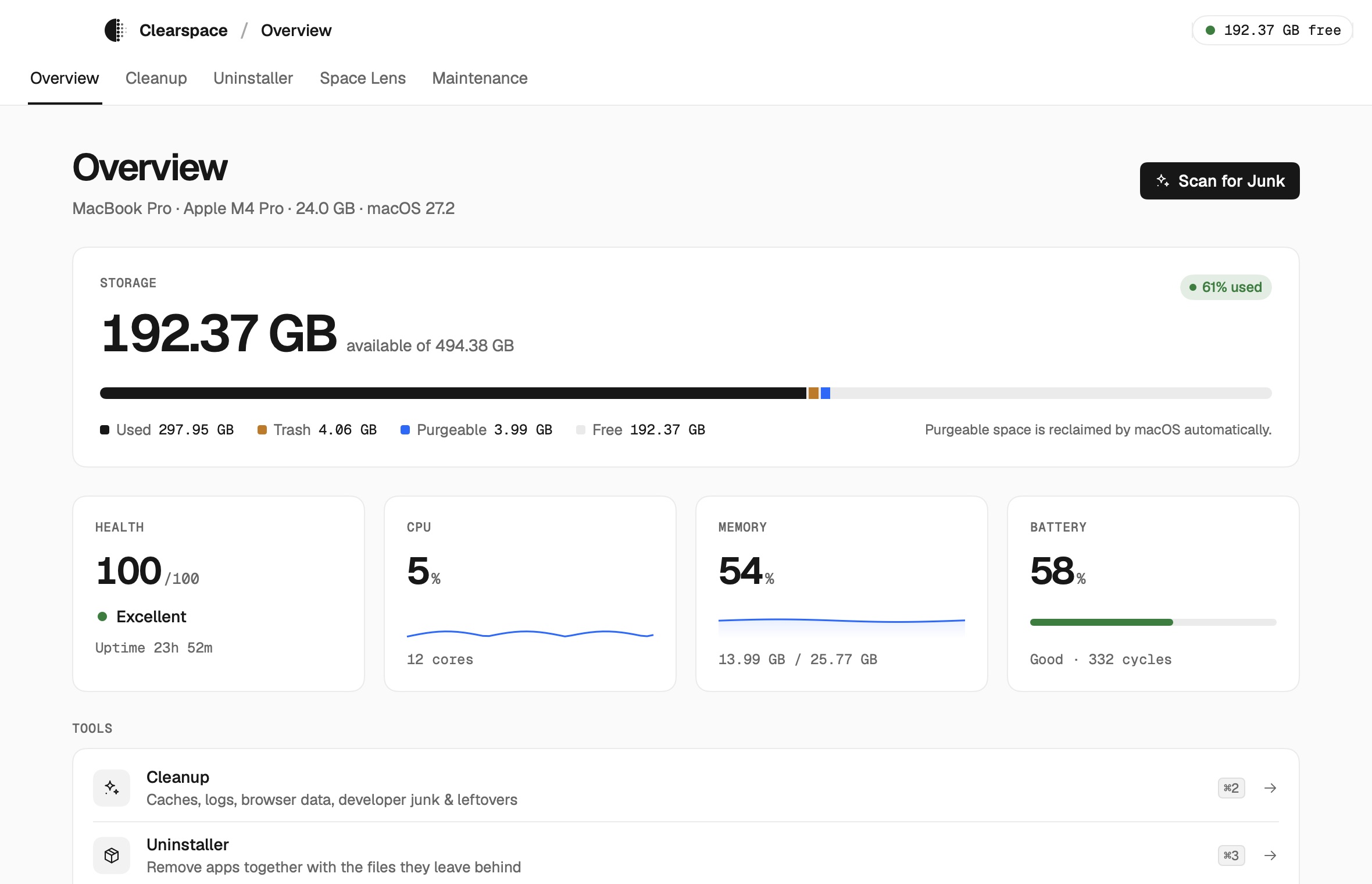Click the ⌘3 shortcut badge
The image size is (1372, 884).
click(1231, 856)
